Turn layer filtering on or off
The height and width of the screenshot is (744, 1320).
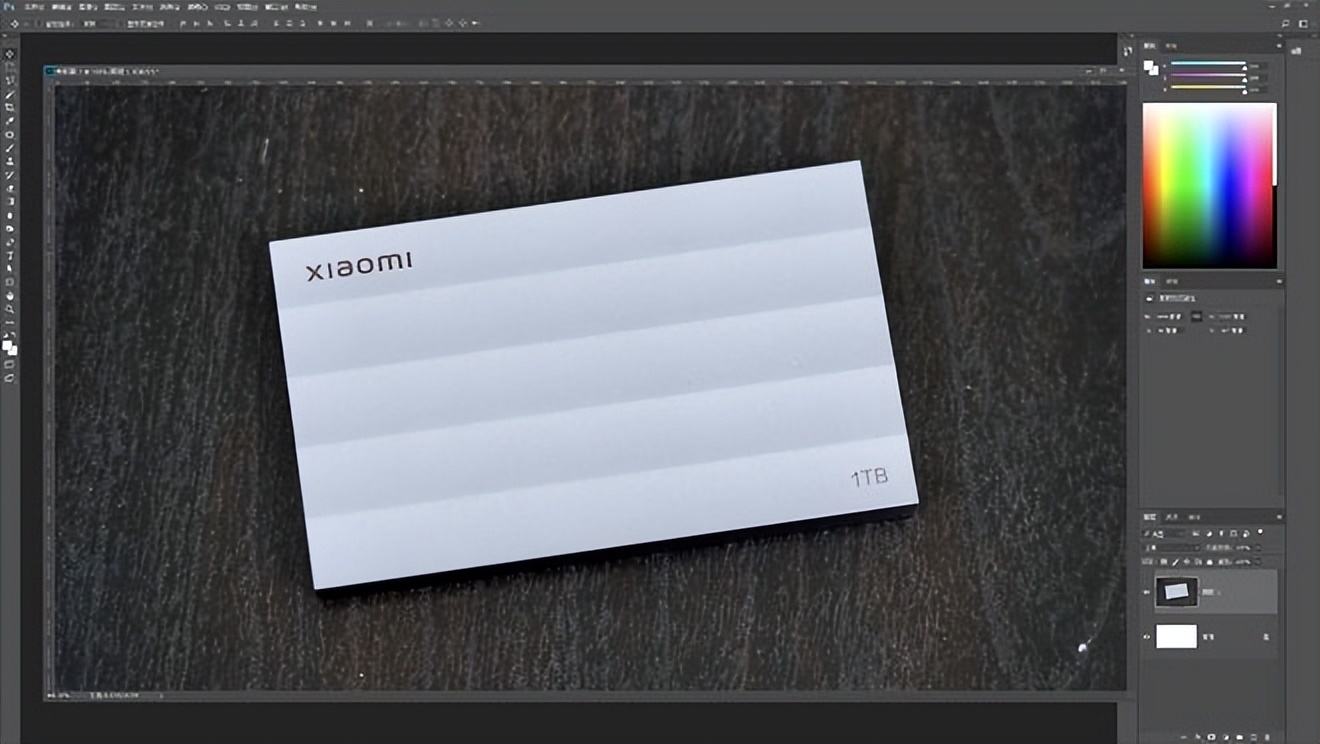coord(1260,533)
